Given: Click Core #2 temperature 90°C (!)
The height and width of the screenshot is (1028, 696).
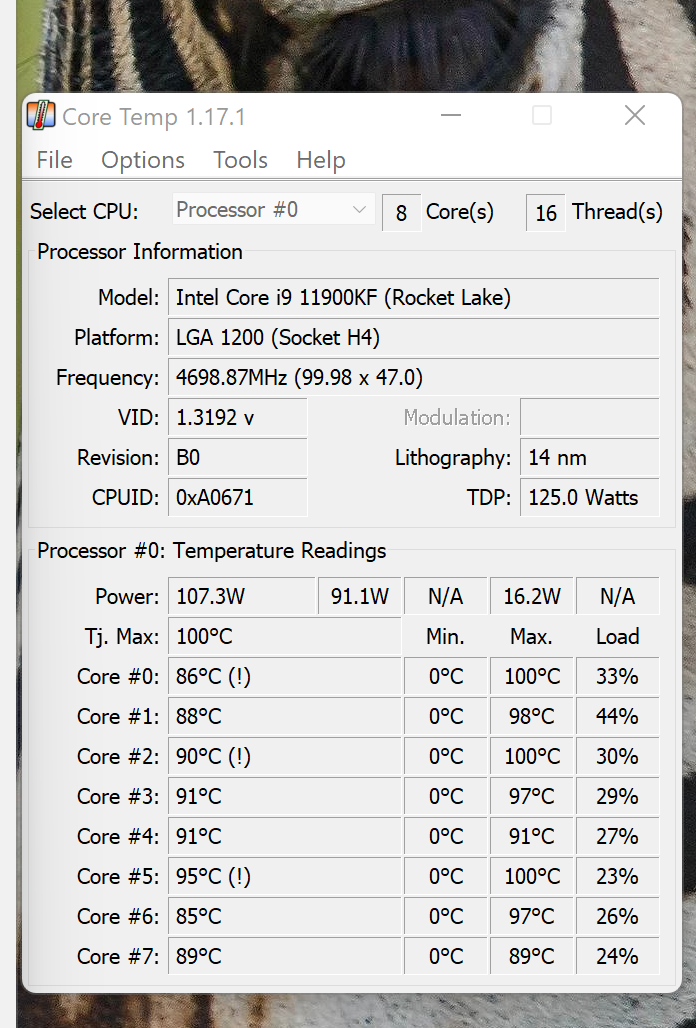Looking at the screenshot, I should click(284, 757).
